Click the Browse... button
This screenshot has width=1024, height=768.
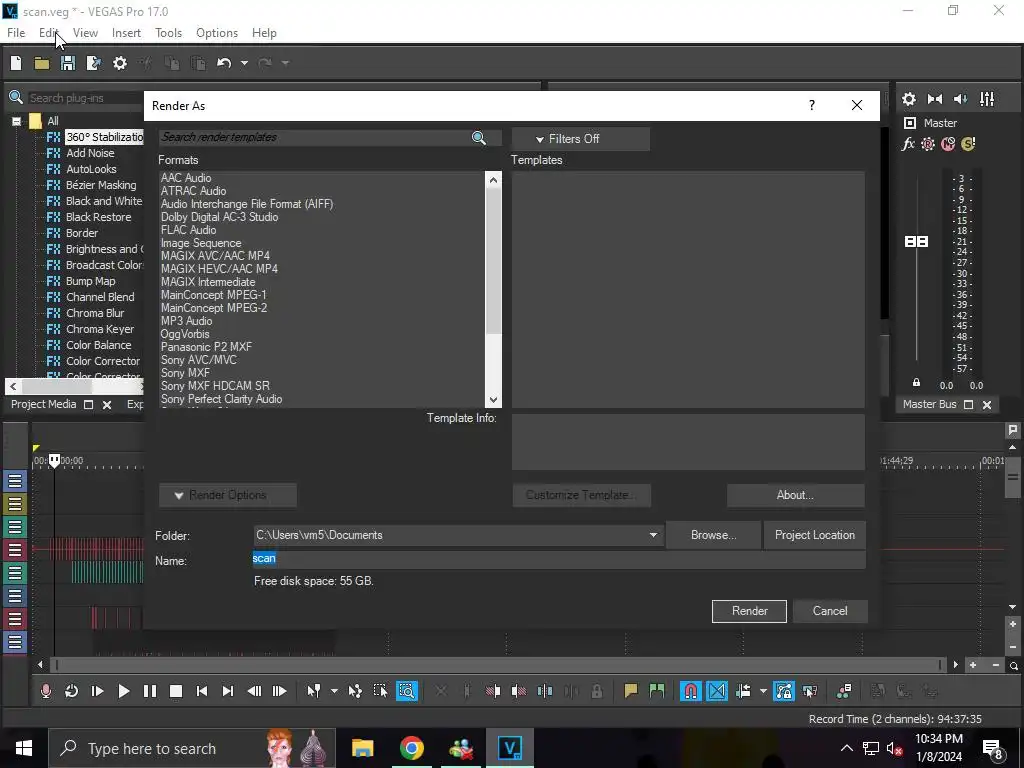(x=713, y=535)
